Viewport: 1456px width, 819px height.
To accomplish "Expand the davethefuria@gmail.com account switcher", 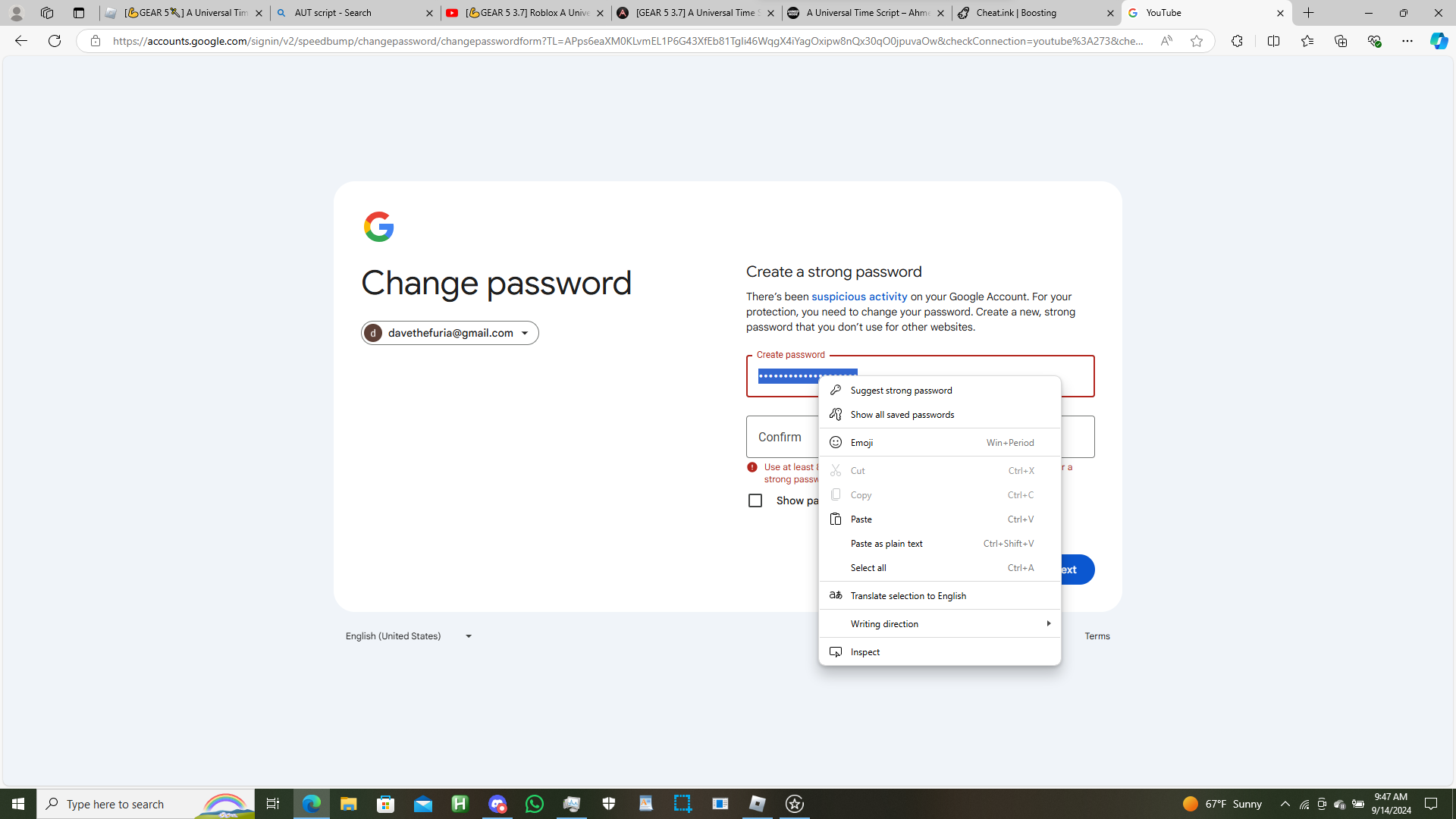I will (x=450, y=333).
